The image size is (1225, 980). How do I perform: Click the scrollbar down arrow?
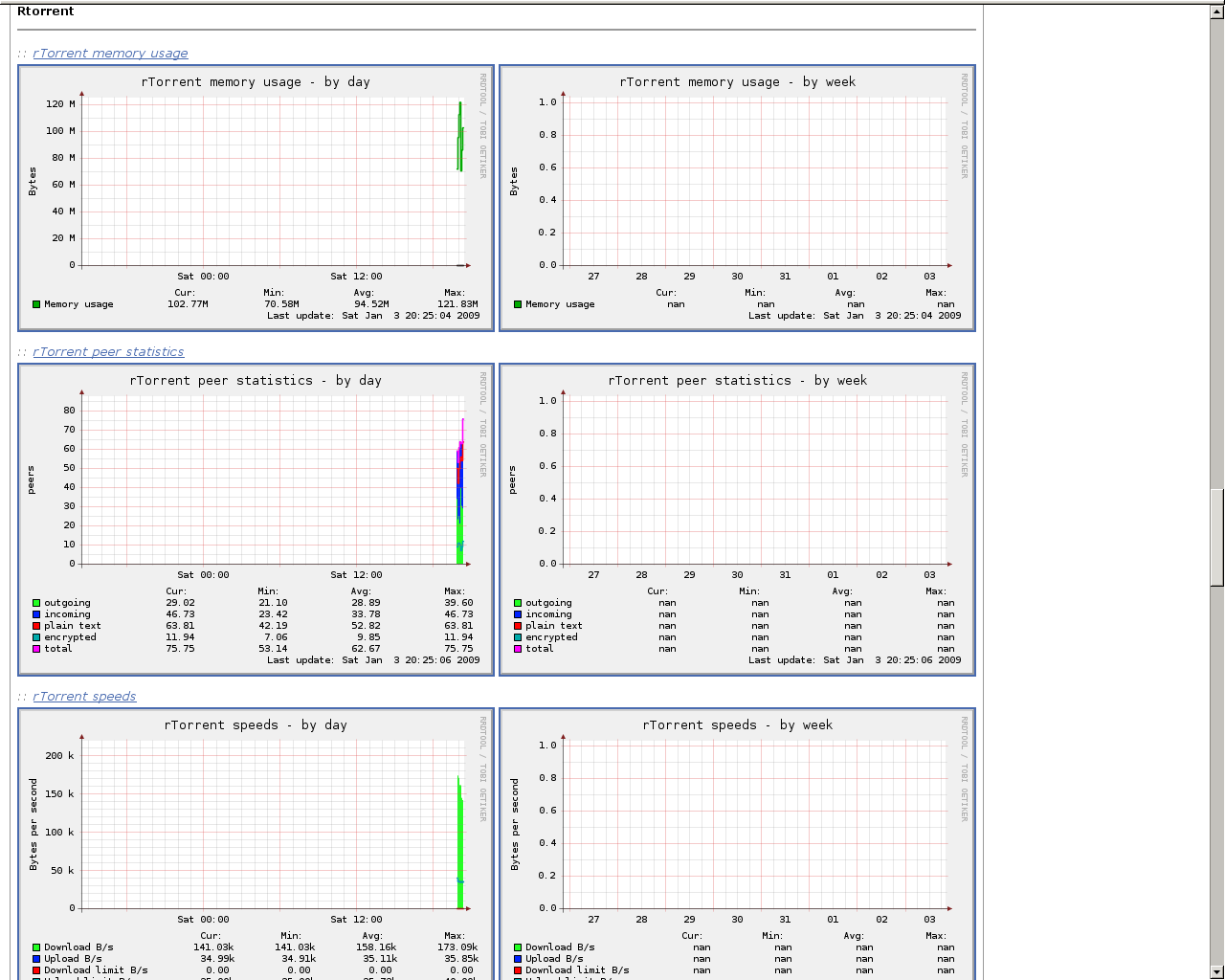pos(1217,971)
